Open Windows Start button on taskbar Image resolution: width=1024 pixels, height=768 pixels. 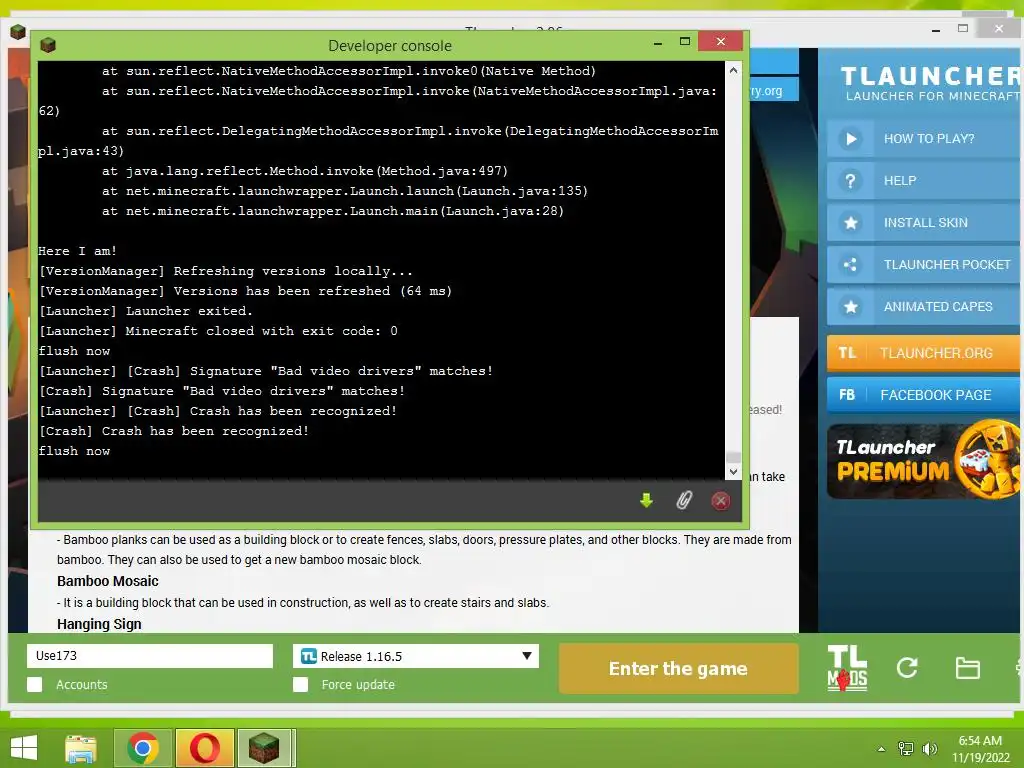point(24,748)
